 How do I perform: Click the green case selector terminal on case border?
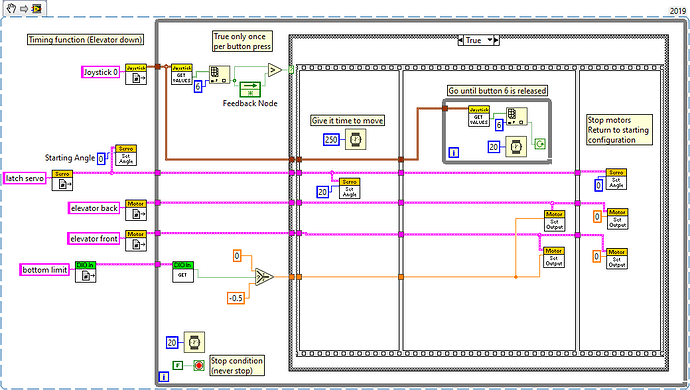[x=291, y=70]
